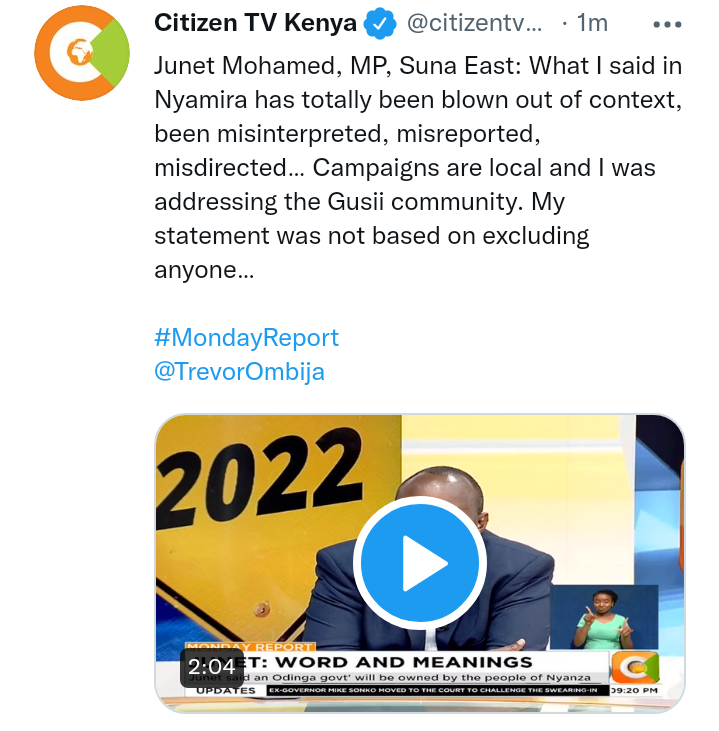Click the Citizen logo in video corner

635,668
